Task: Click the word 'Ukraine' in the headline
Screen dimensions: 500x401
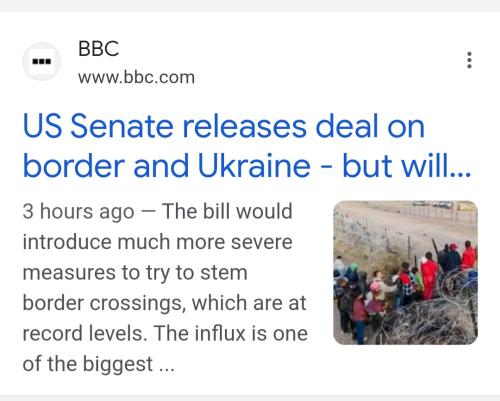Action: pyautogui.click(x=254, y=166)
